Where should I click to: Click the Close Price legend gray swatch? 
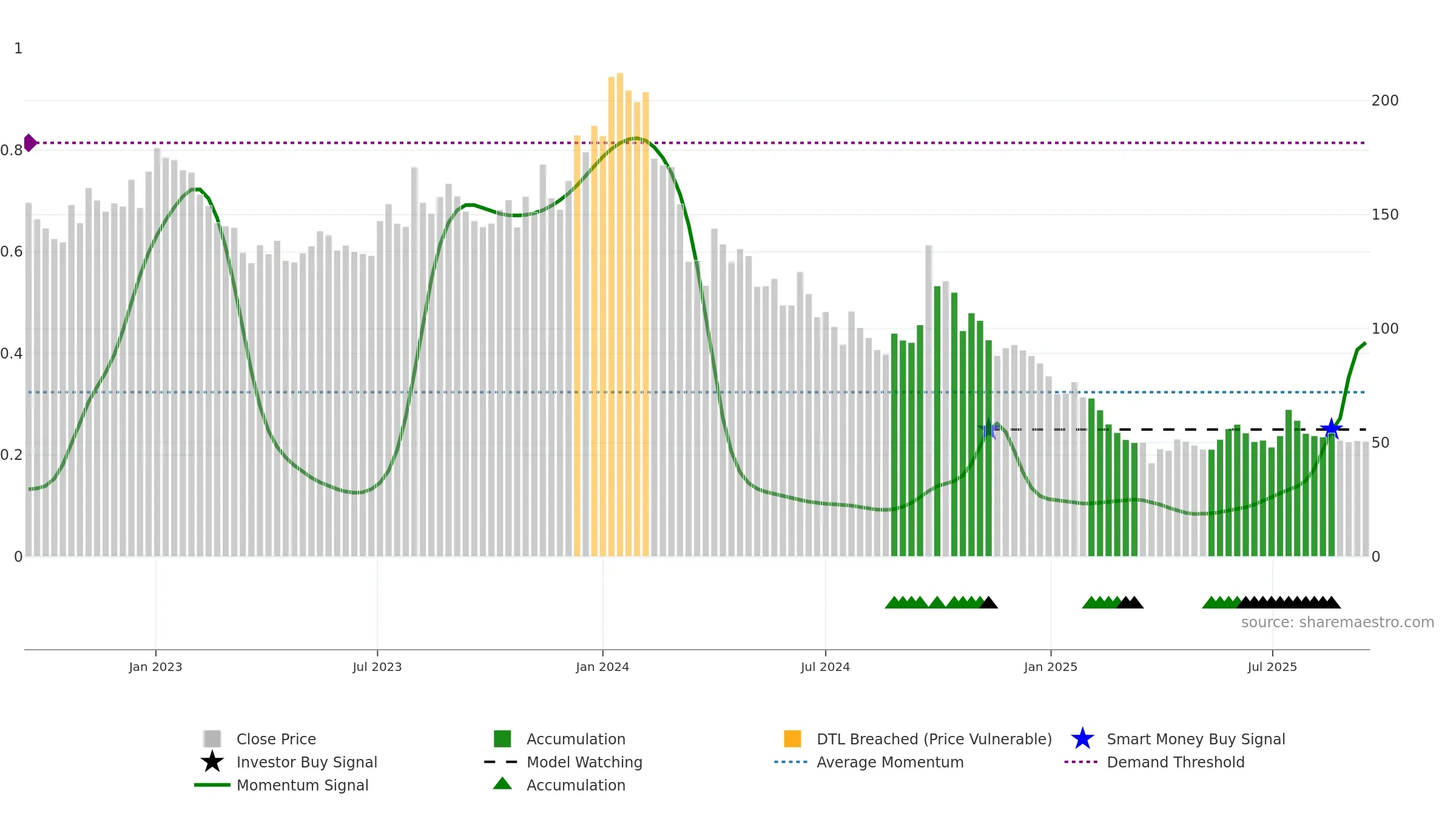212,738
